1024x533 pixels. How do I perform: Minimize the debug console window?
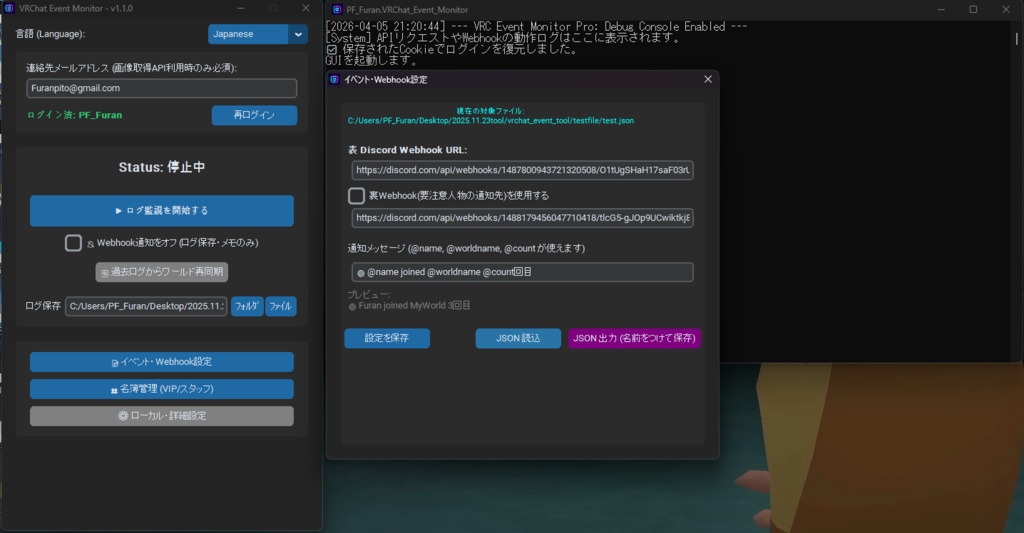coord(941,9)
